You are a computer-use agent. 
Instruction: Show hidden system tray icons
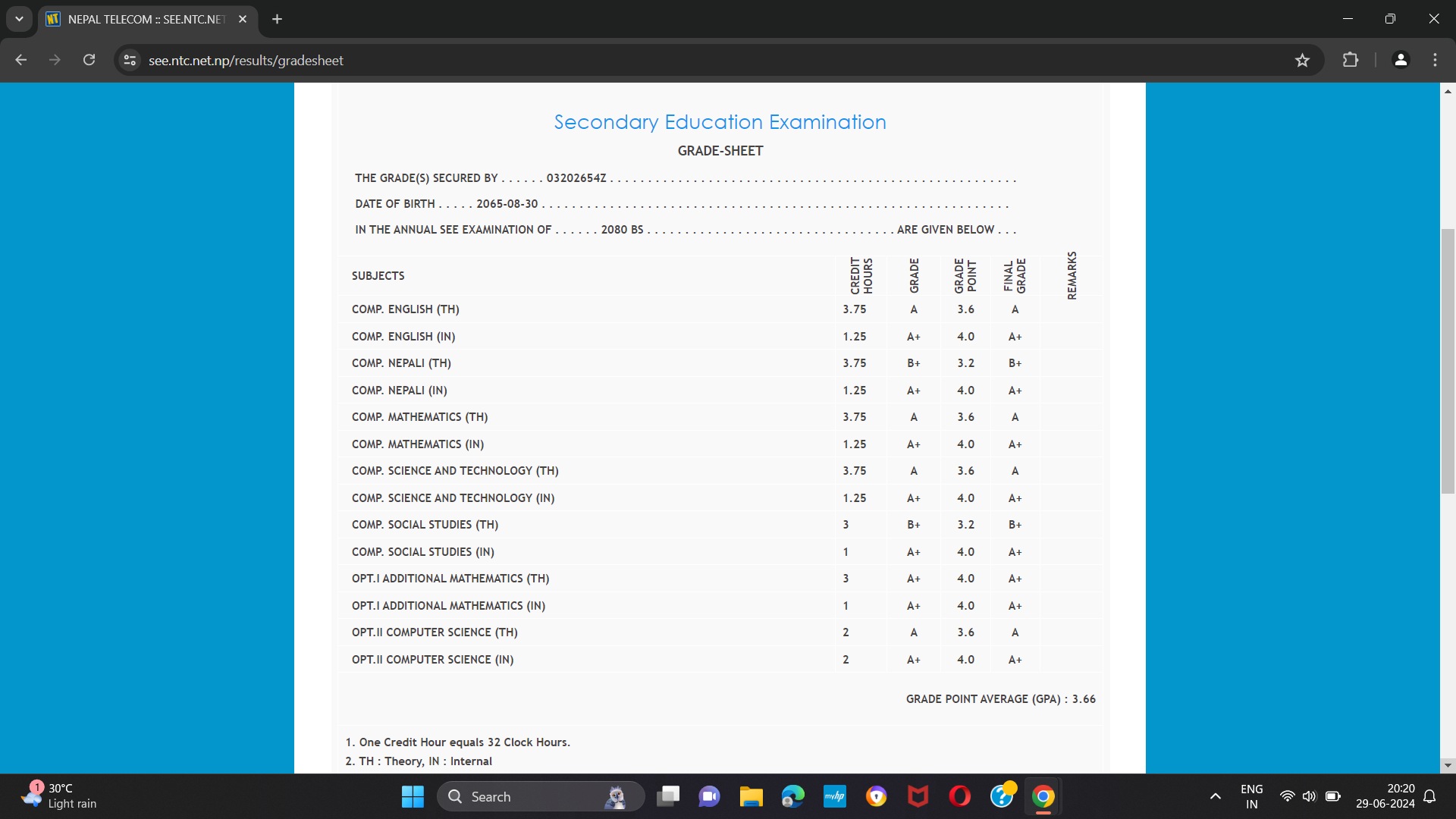coord(1215,796)
